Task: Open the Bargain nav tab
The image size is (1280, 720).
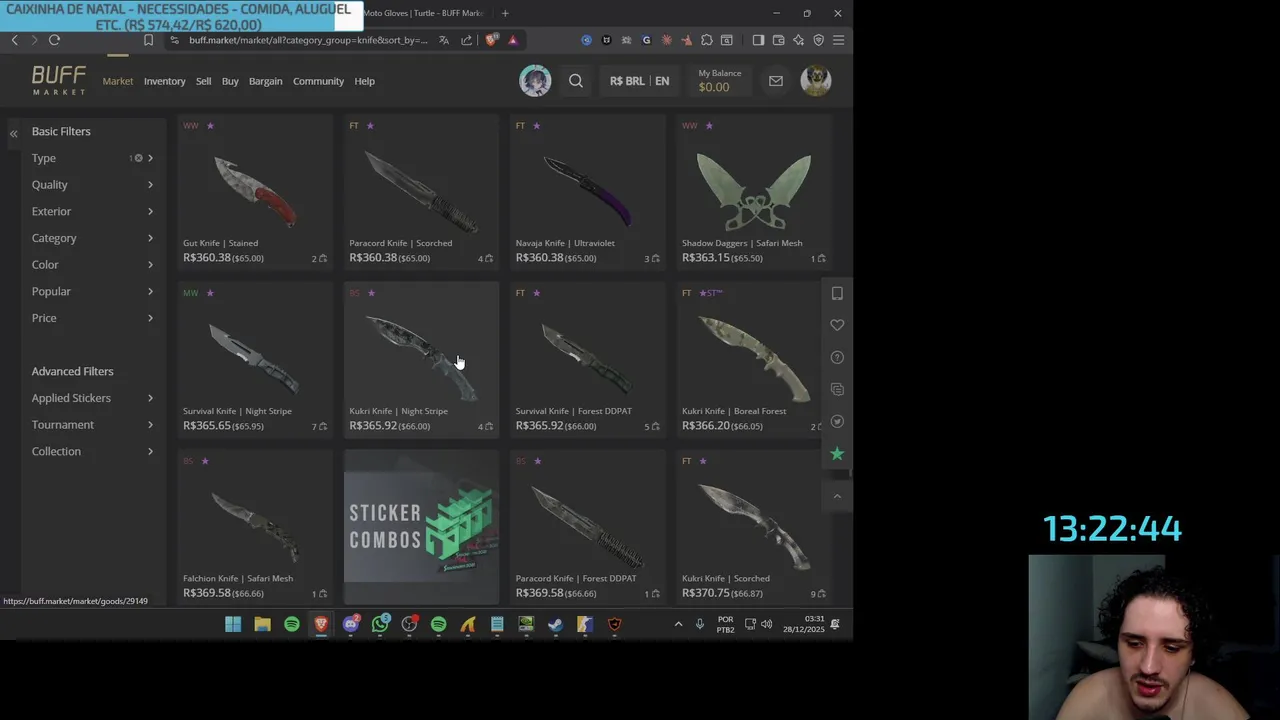Action: tap(265, 81)
